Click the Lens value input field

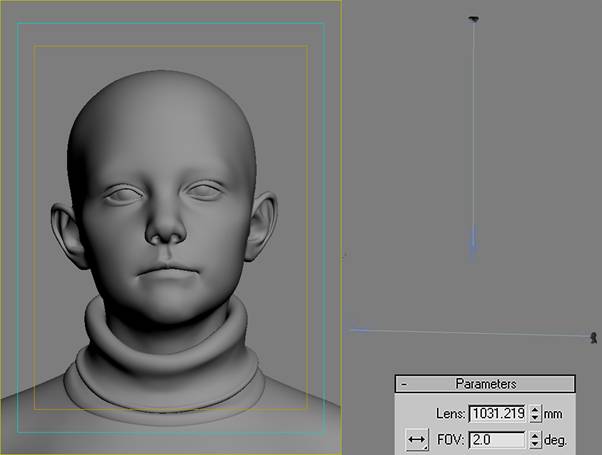[x=497, y=414]
